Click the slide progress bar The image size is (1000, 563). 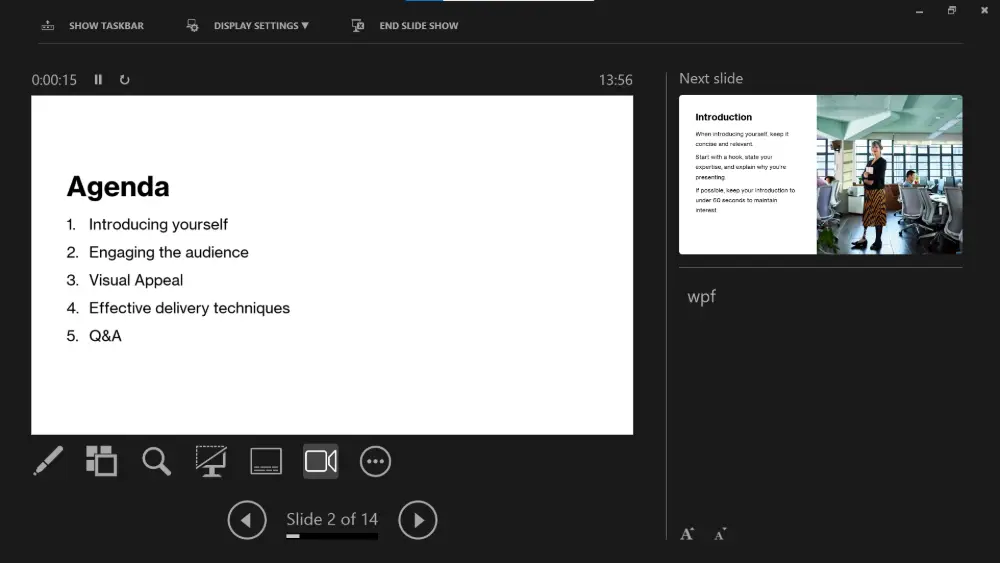pos(332,536)
